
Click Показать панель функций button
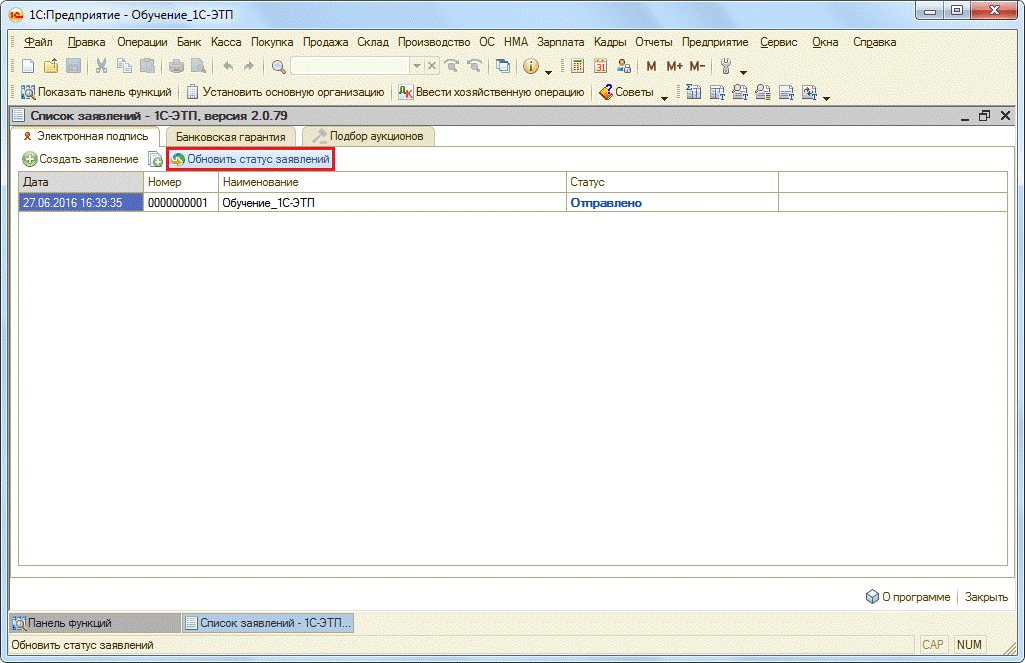96,92
